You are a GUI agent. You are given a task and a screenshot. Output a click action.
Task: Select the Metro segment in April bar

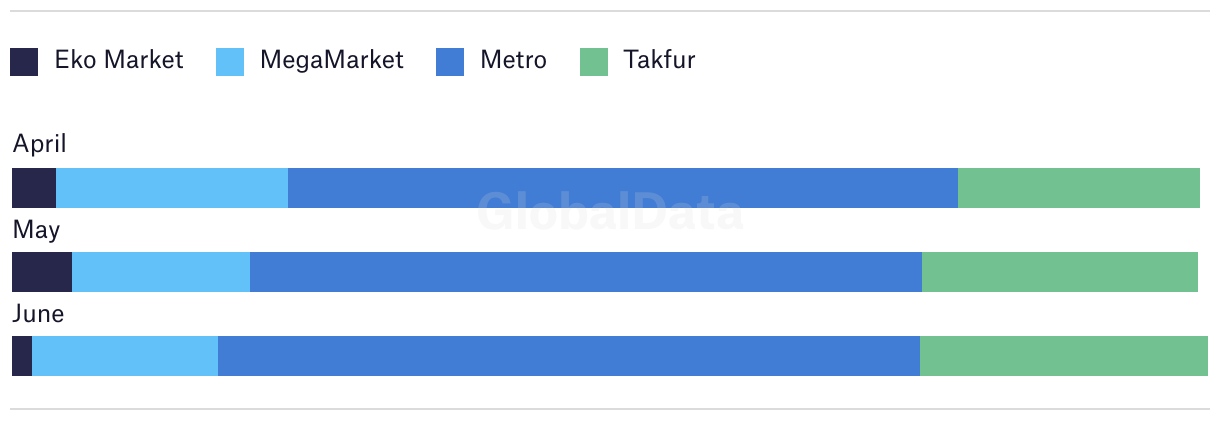(623, 188)
